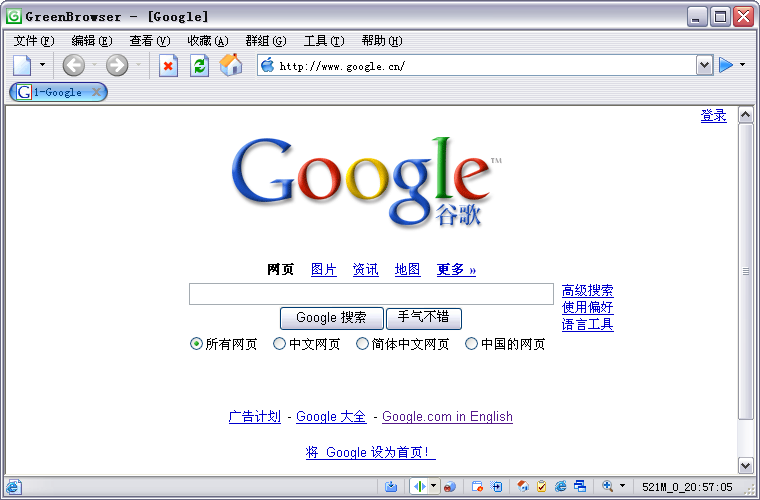Open the 高级搜索 link
Screen dimensions: 760x500
coord(587,291)
